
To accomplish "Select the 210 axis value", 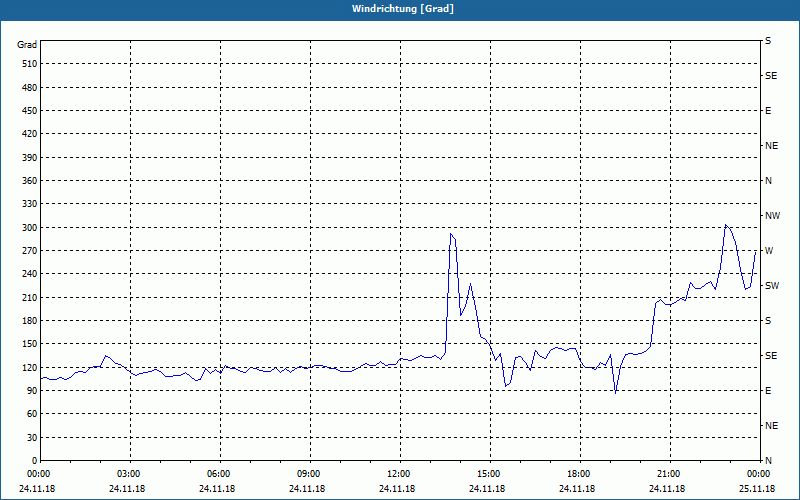I will point(30,297).
